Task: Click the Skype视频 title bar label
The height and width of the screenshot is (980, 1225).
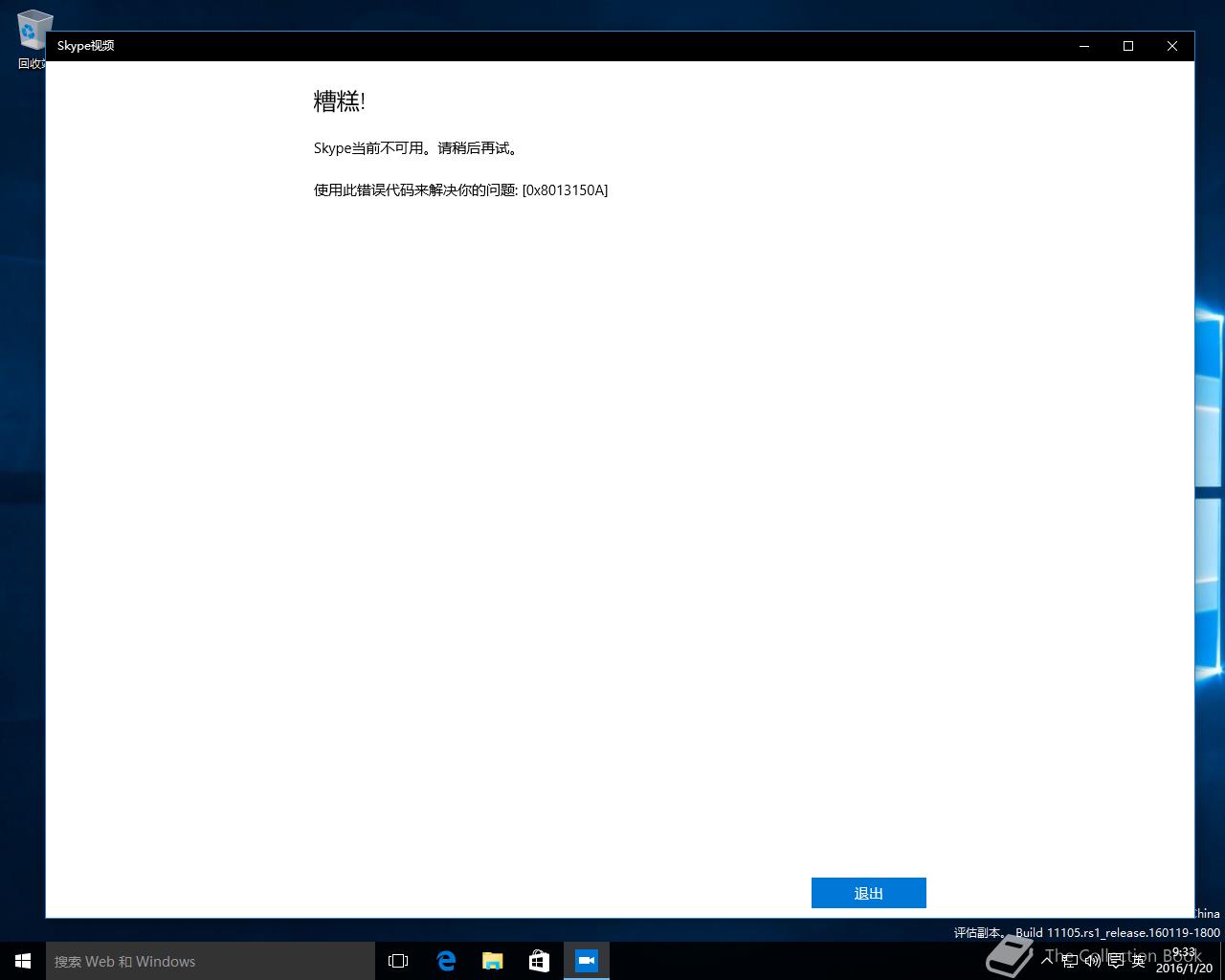Action: (85, 46)
